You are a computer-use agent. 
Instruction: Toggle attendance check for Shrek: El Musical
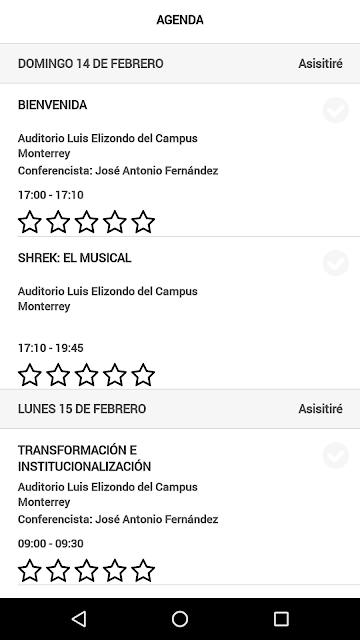[336, 263]
